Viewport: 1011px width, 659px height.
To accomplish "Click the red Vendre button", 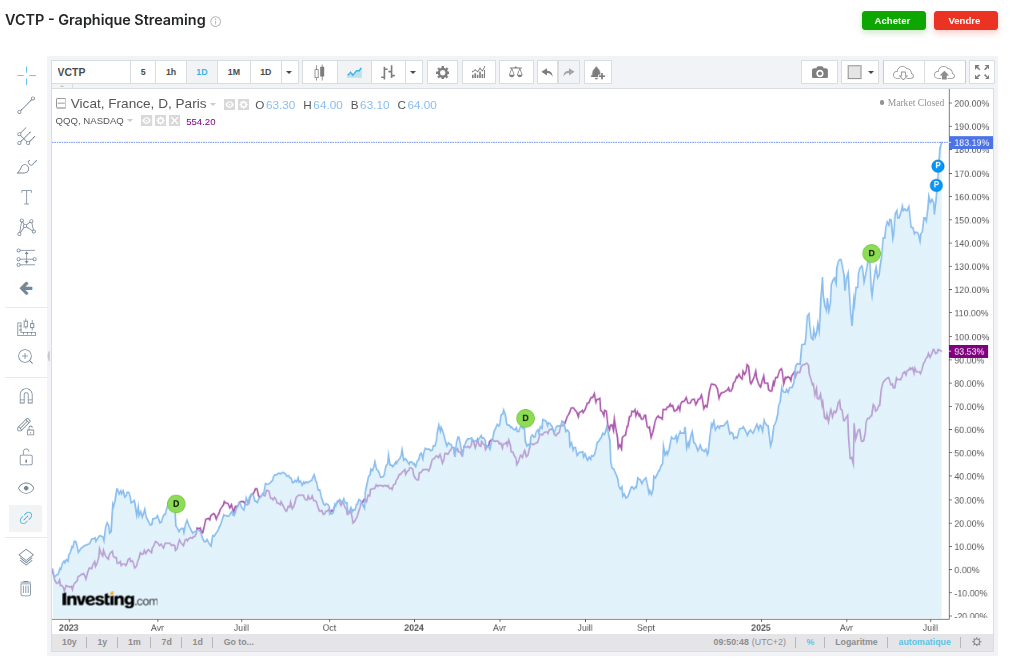I will coord(965,21).
